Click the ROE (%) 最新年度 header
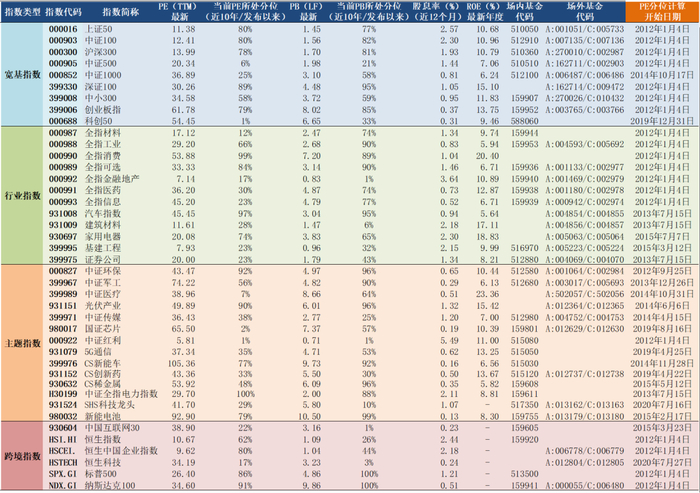The width and height of the screenshot is (700, 493). 484,12
